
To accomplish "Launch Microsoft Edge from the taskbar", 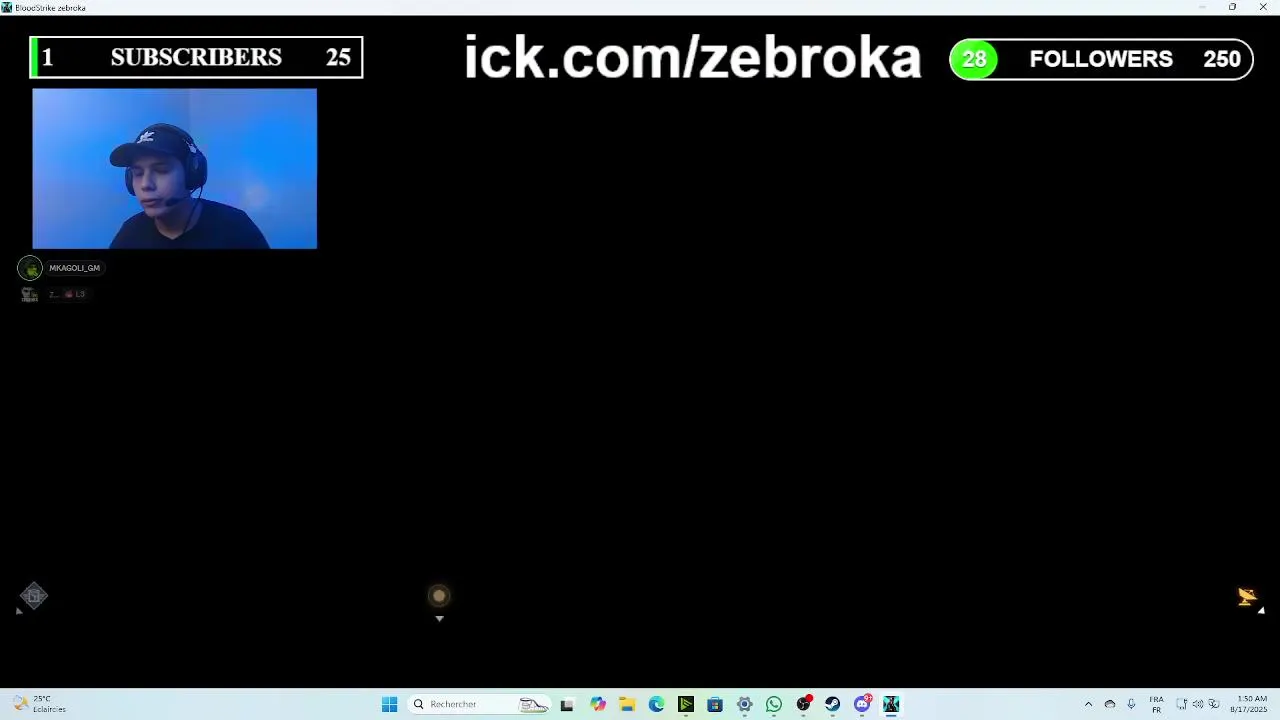I will (656, 704).
